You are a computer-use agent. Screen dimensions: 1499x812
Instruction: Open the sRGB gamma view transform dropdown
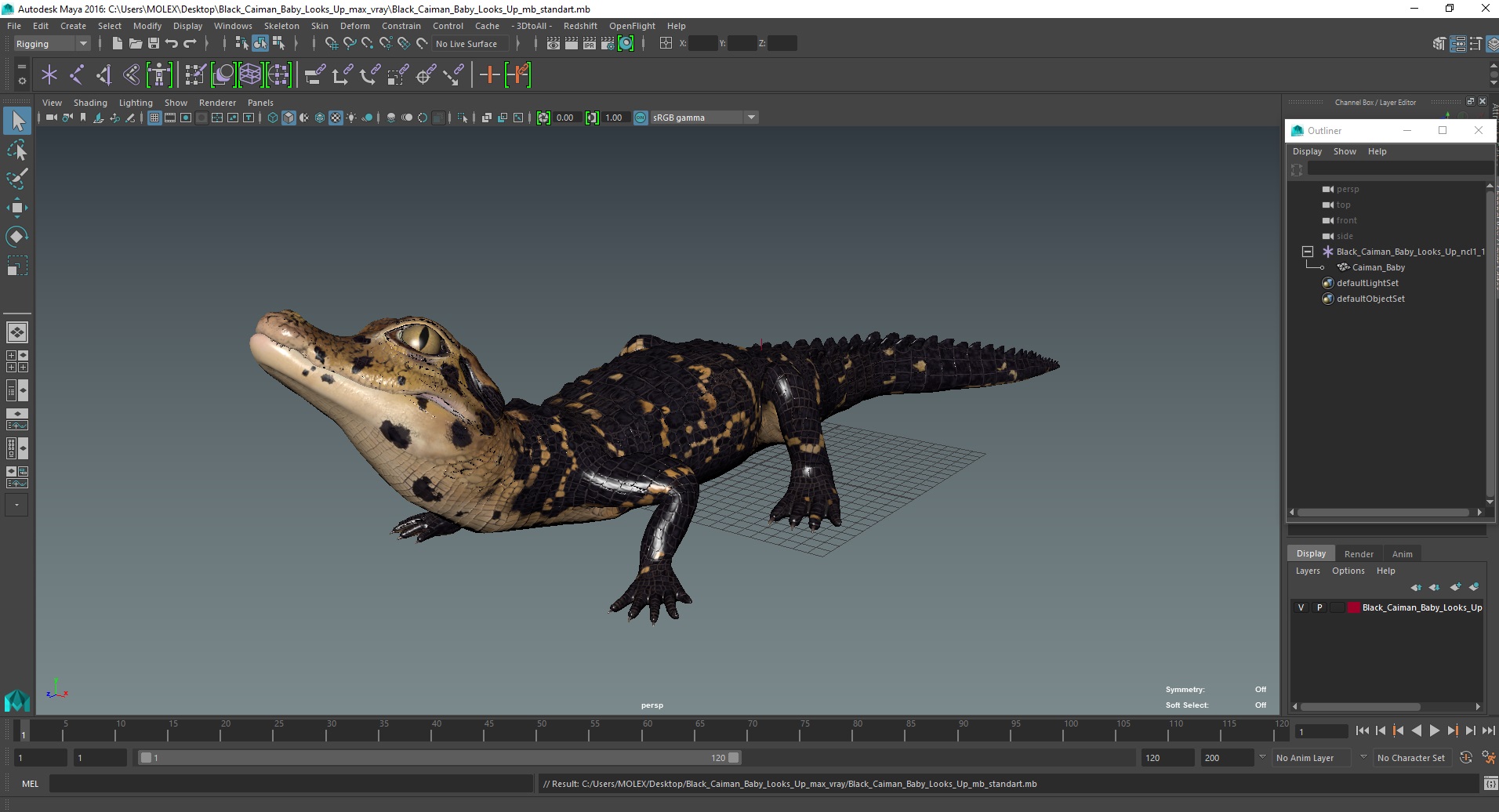point(703,118)
